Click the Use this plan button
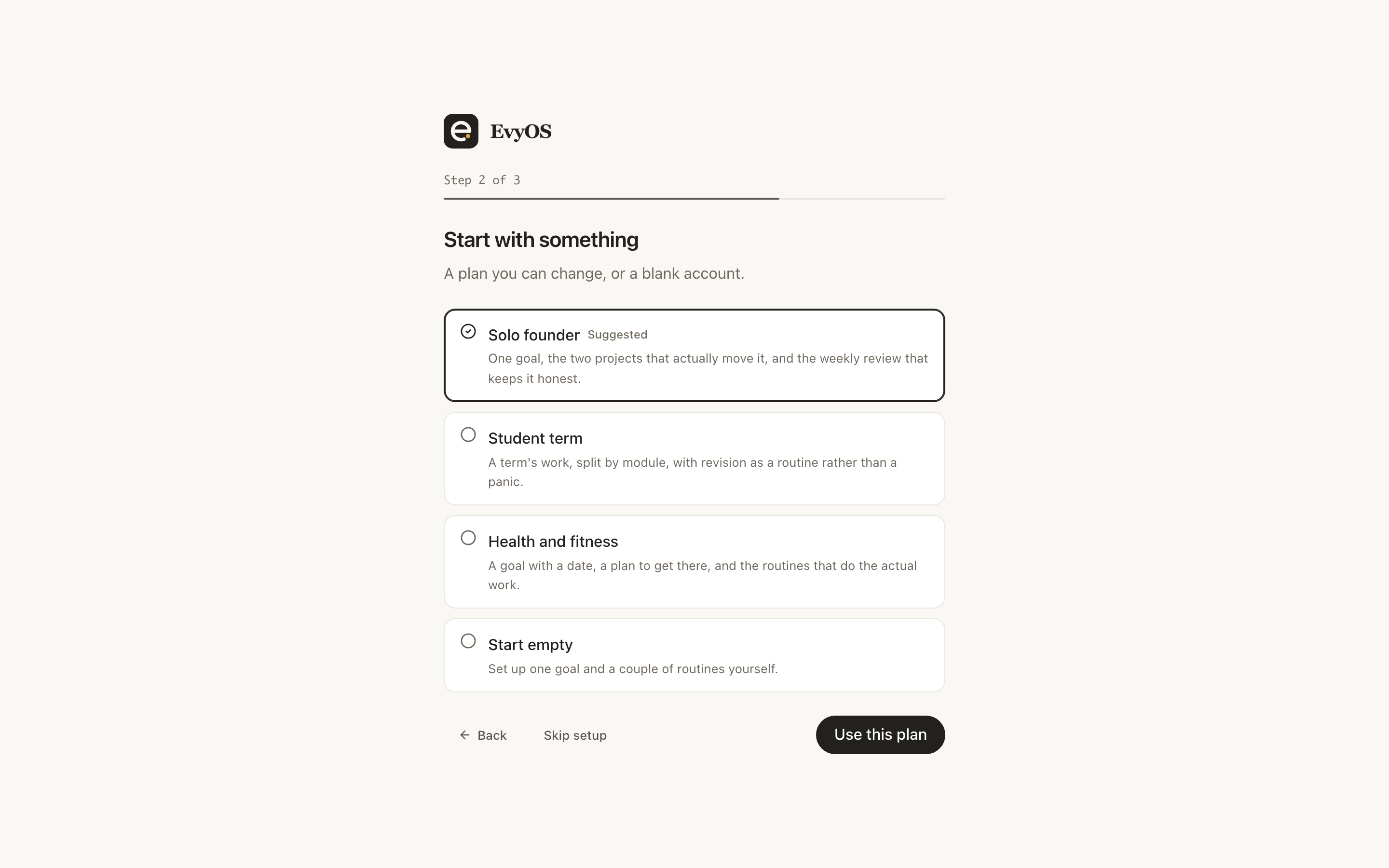Screen dimensions: 1389x868 [x=880, y=735]
